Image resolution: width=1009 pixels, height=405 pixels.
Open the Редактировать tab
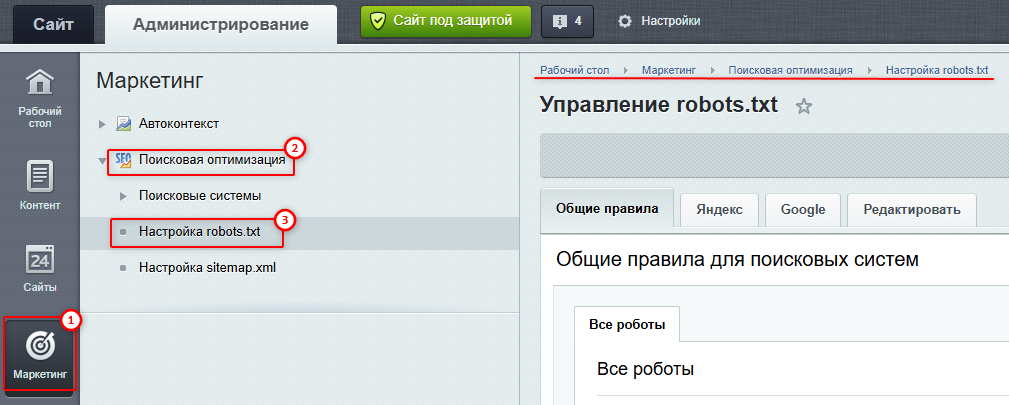pos(911,209)
